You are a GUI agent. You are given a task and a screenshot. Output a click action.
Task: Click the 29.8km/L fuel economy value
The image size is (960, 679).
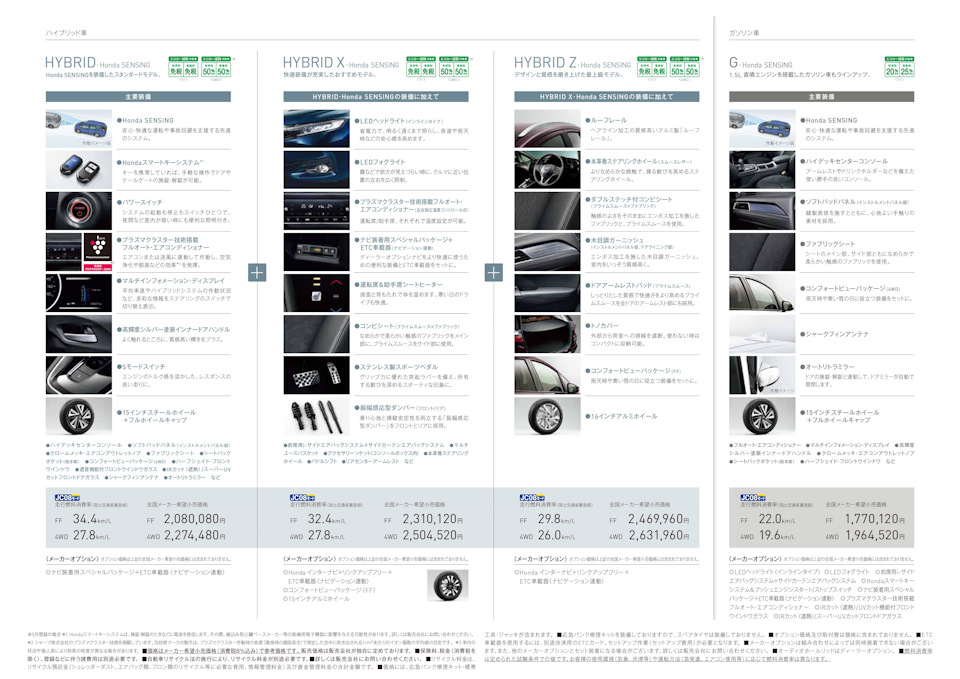click(557, 519)
